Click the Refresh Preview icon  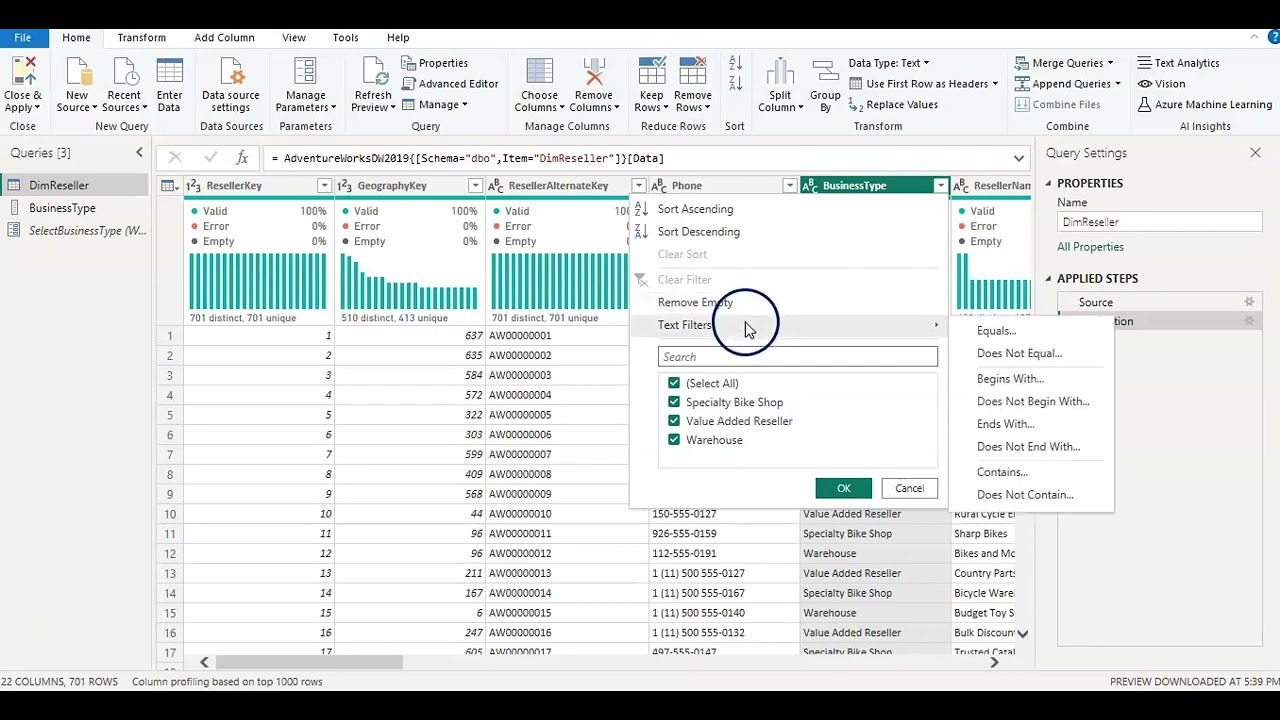click(373, 72)
